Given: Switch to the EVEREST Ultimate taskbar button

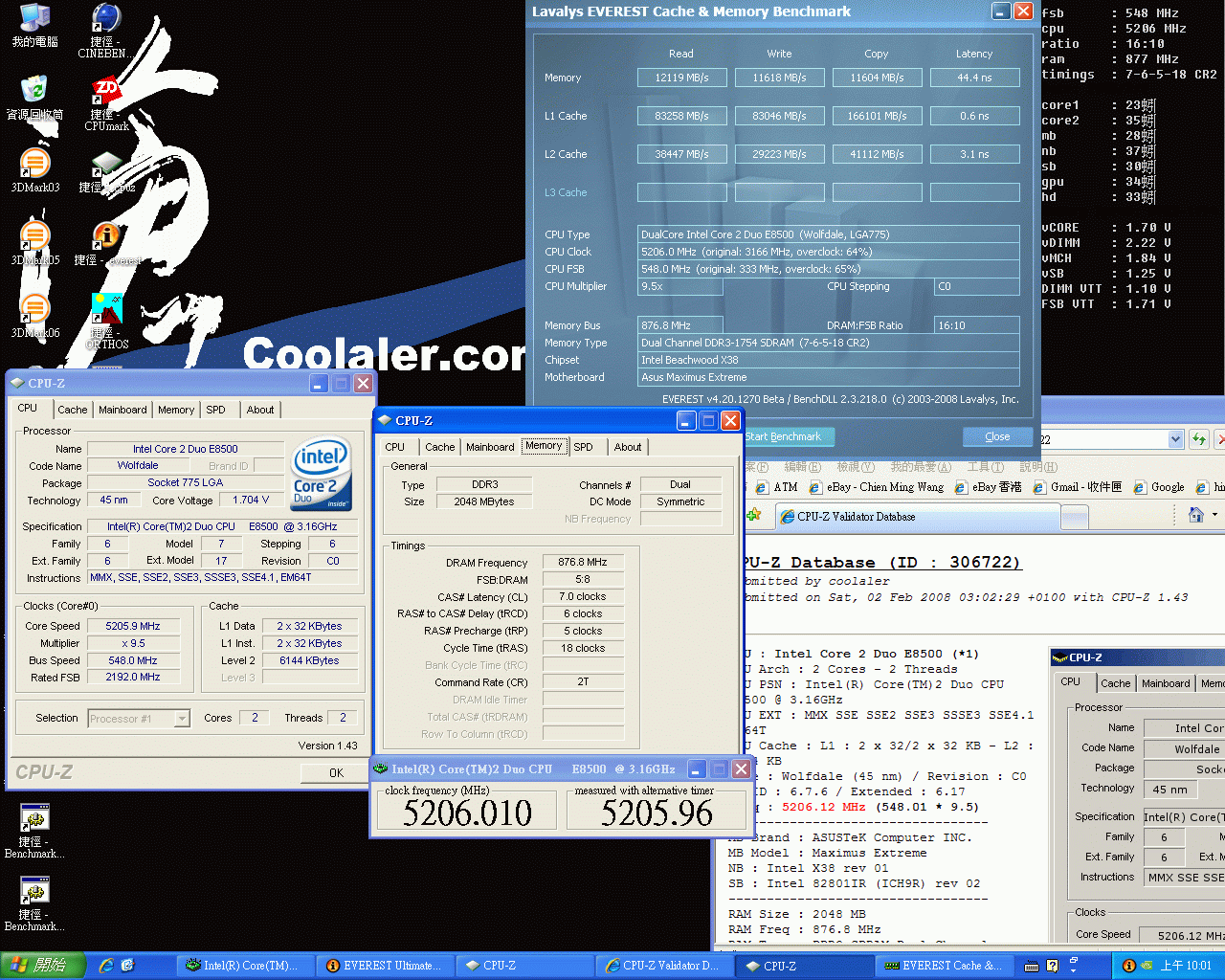Looking at the screenshot, I should pyautogui.click(x=385, y=966).
